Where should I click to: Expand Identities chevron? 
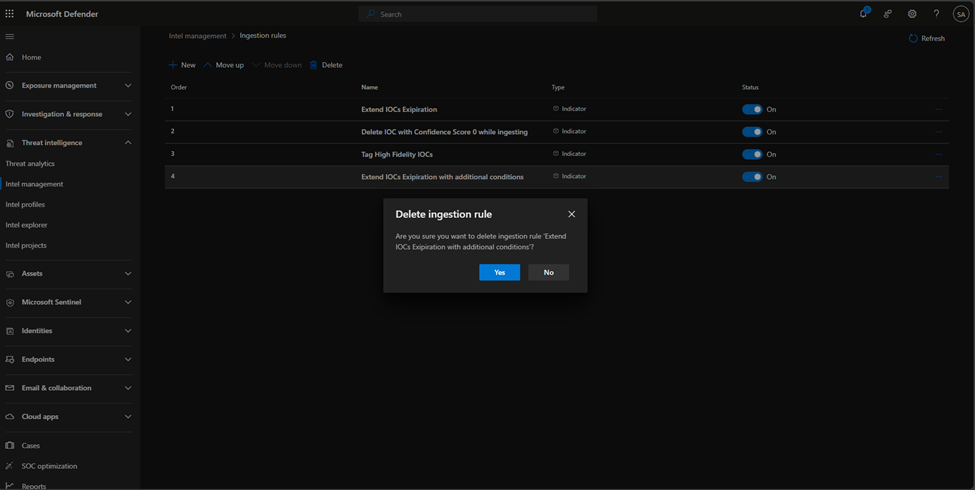(128, 331)
